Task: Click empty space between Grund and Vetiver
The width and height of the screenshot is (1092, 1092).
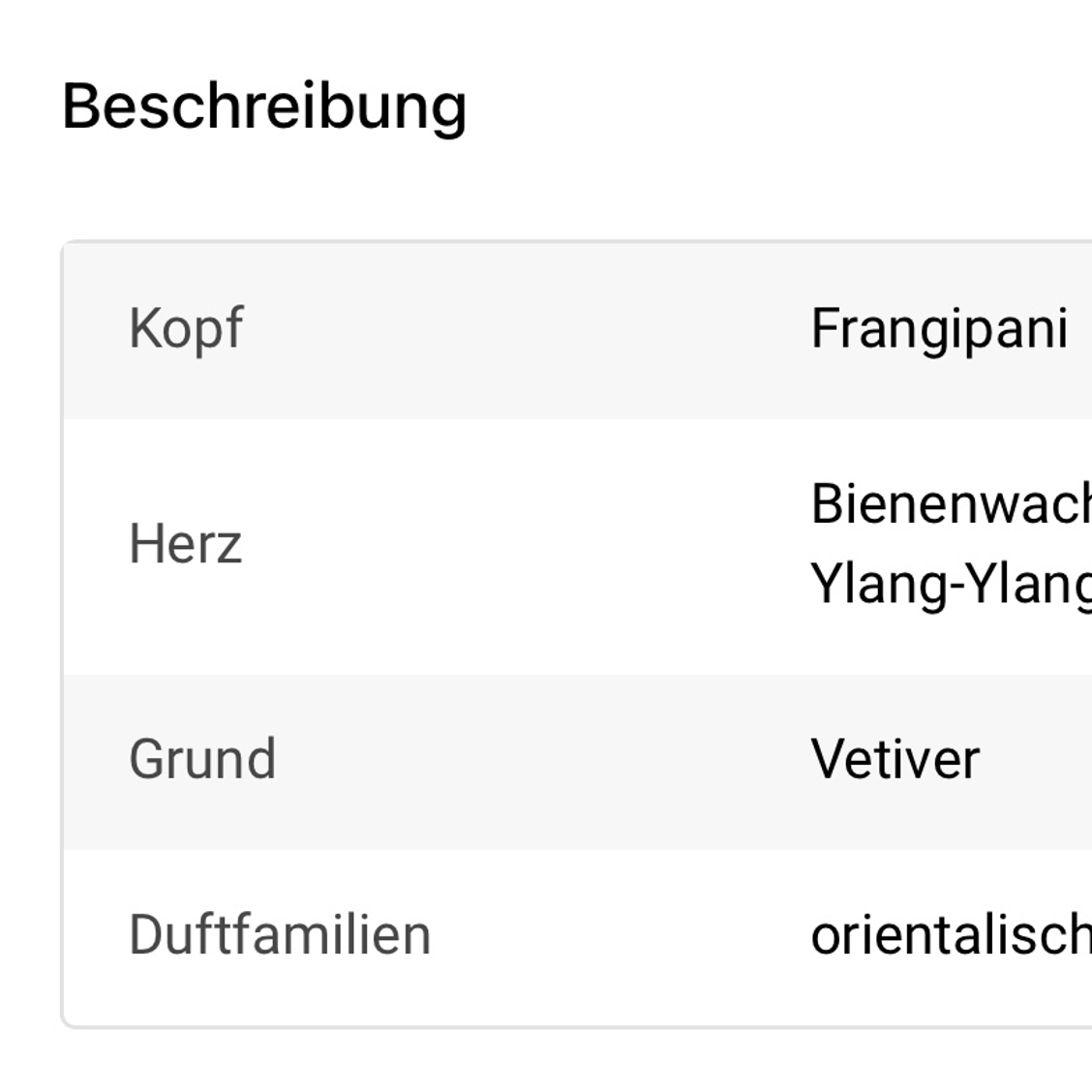Action: click(544, 759)
